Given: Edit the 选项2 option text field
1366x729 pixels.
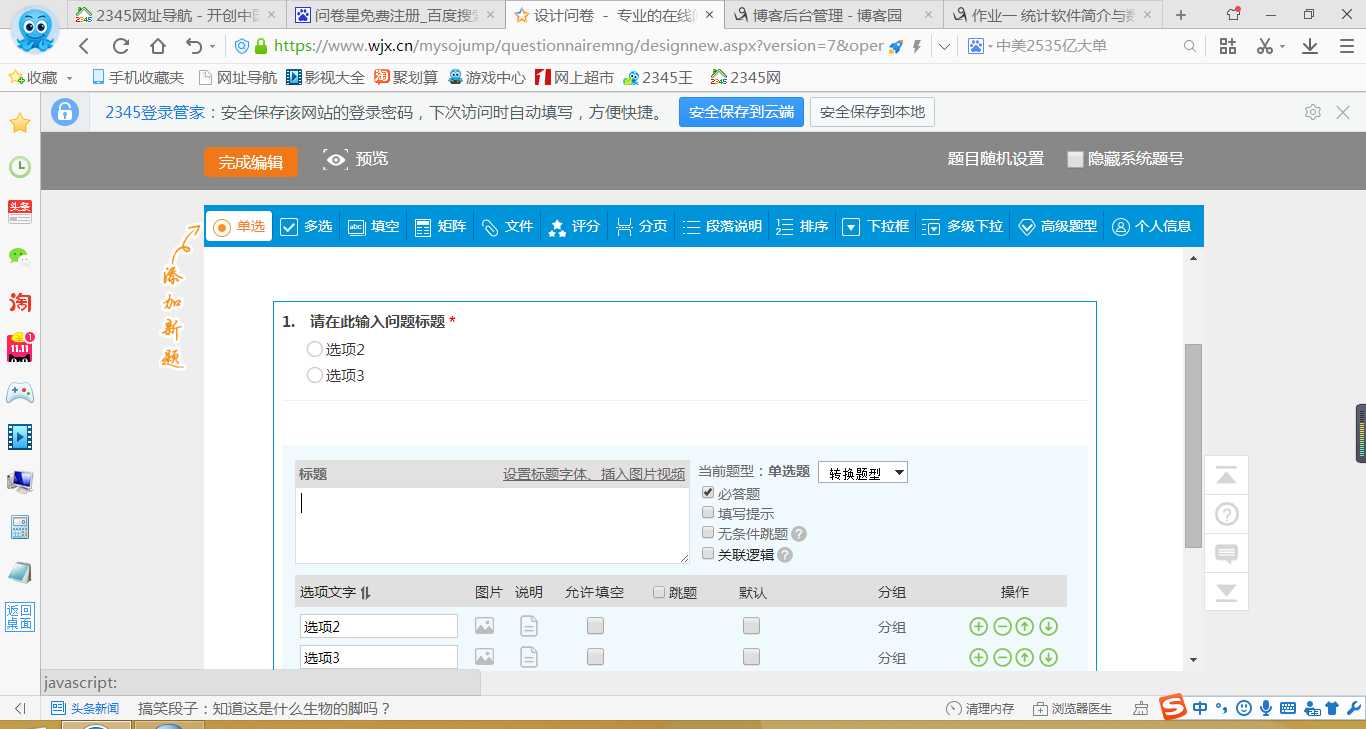Looking at the screenshot, I should pos(379,626).
